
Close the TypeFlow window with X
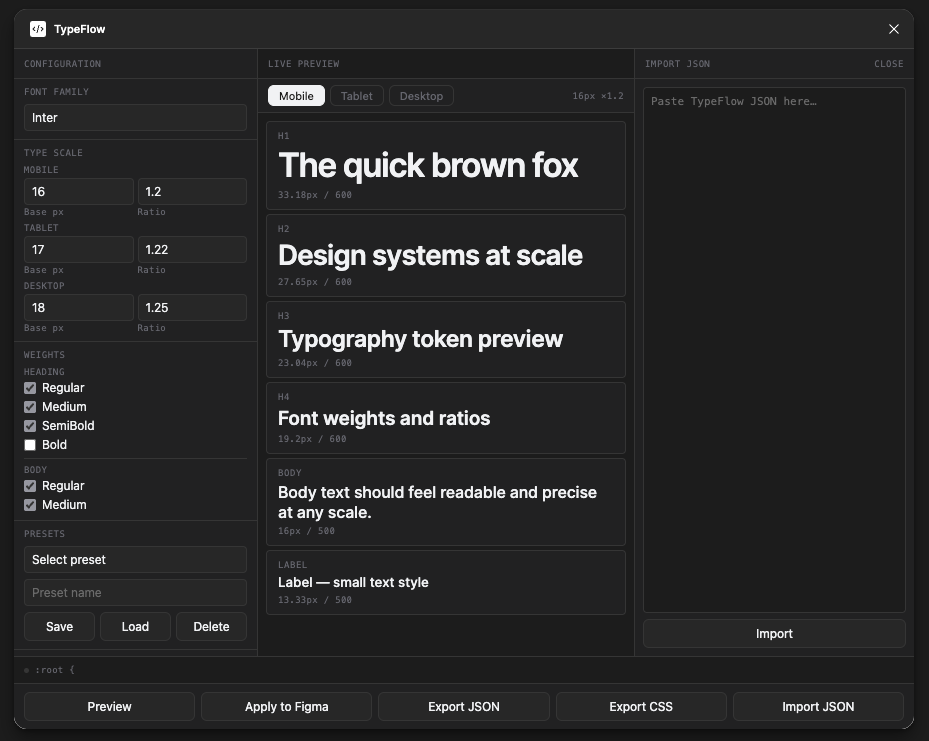tap(893, 29)
